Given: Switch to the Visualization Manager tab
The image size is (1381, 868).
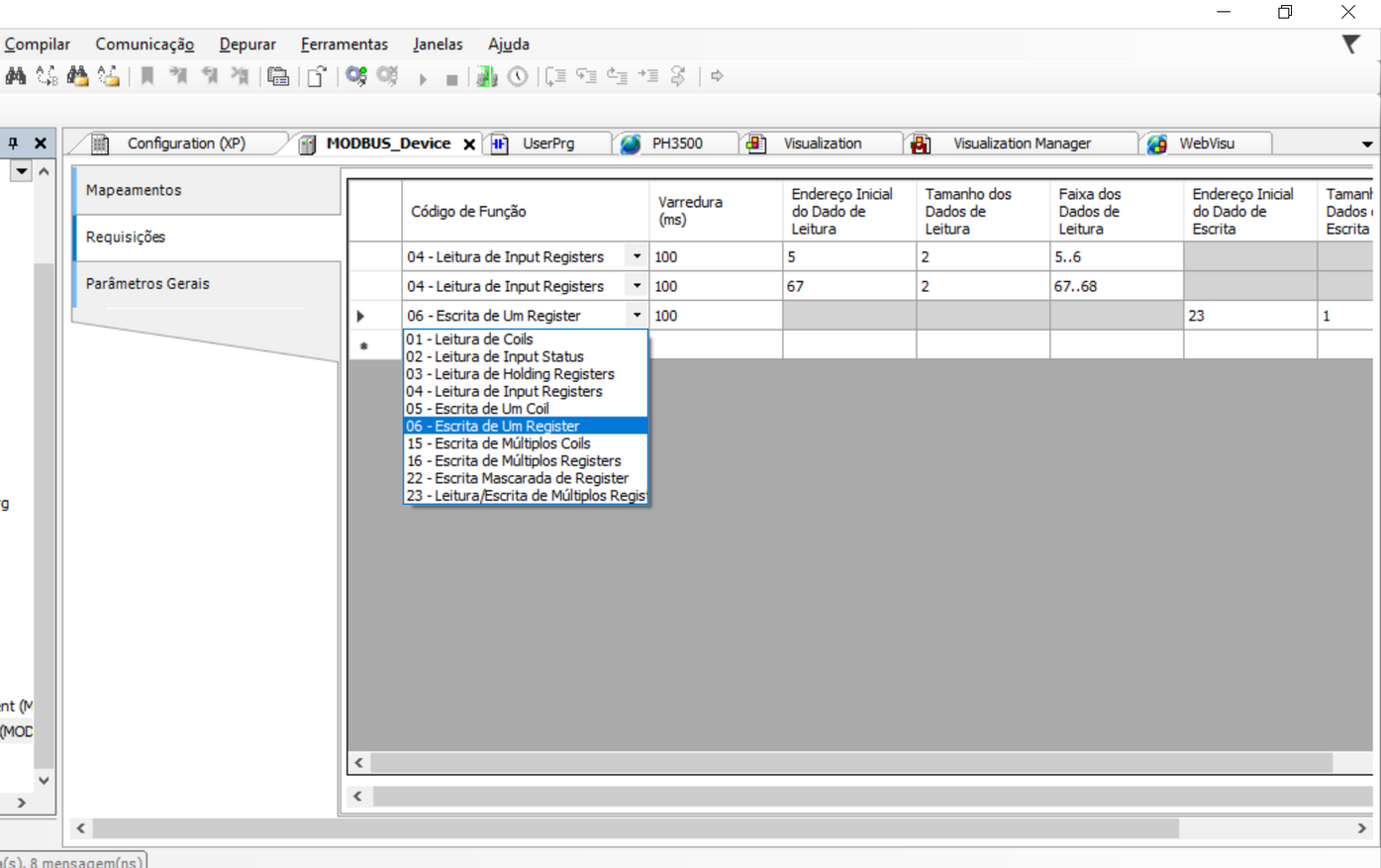Looking at the screenshot, I should (x=1021, y=144).
